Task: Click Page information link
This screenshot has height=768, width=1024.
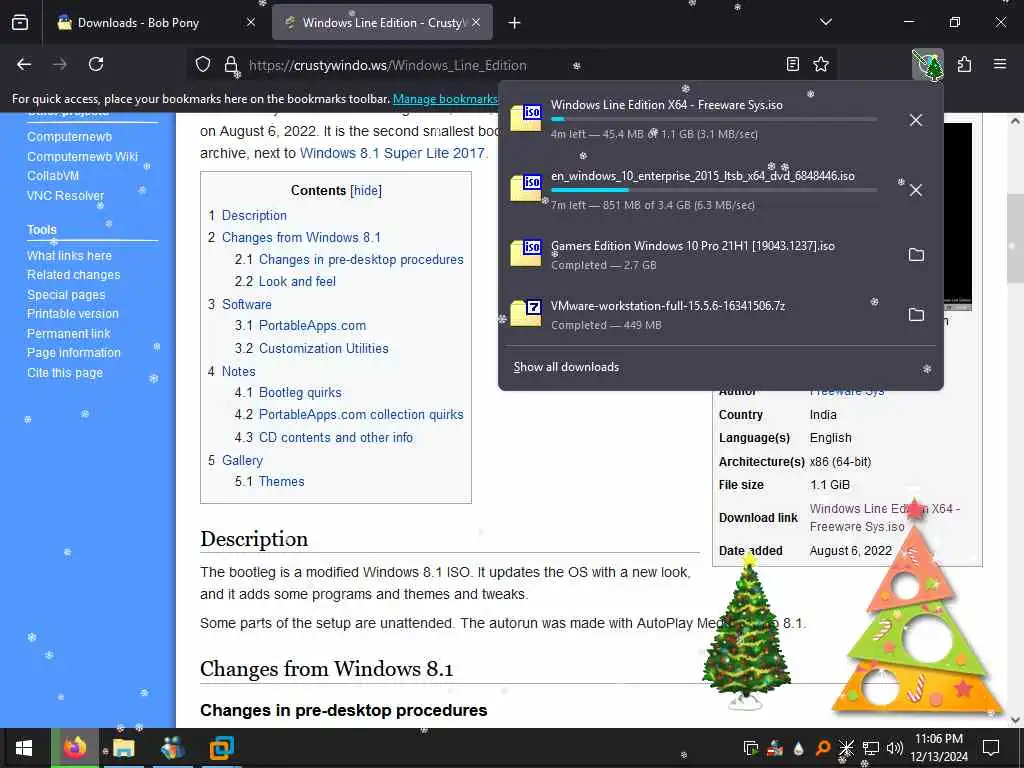Action: [x=74, y=353]
